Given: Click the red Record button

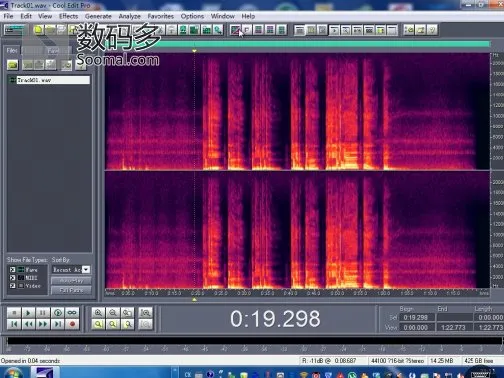Looking at the screenshot, I should click(x=72, y=324).
